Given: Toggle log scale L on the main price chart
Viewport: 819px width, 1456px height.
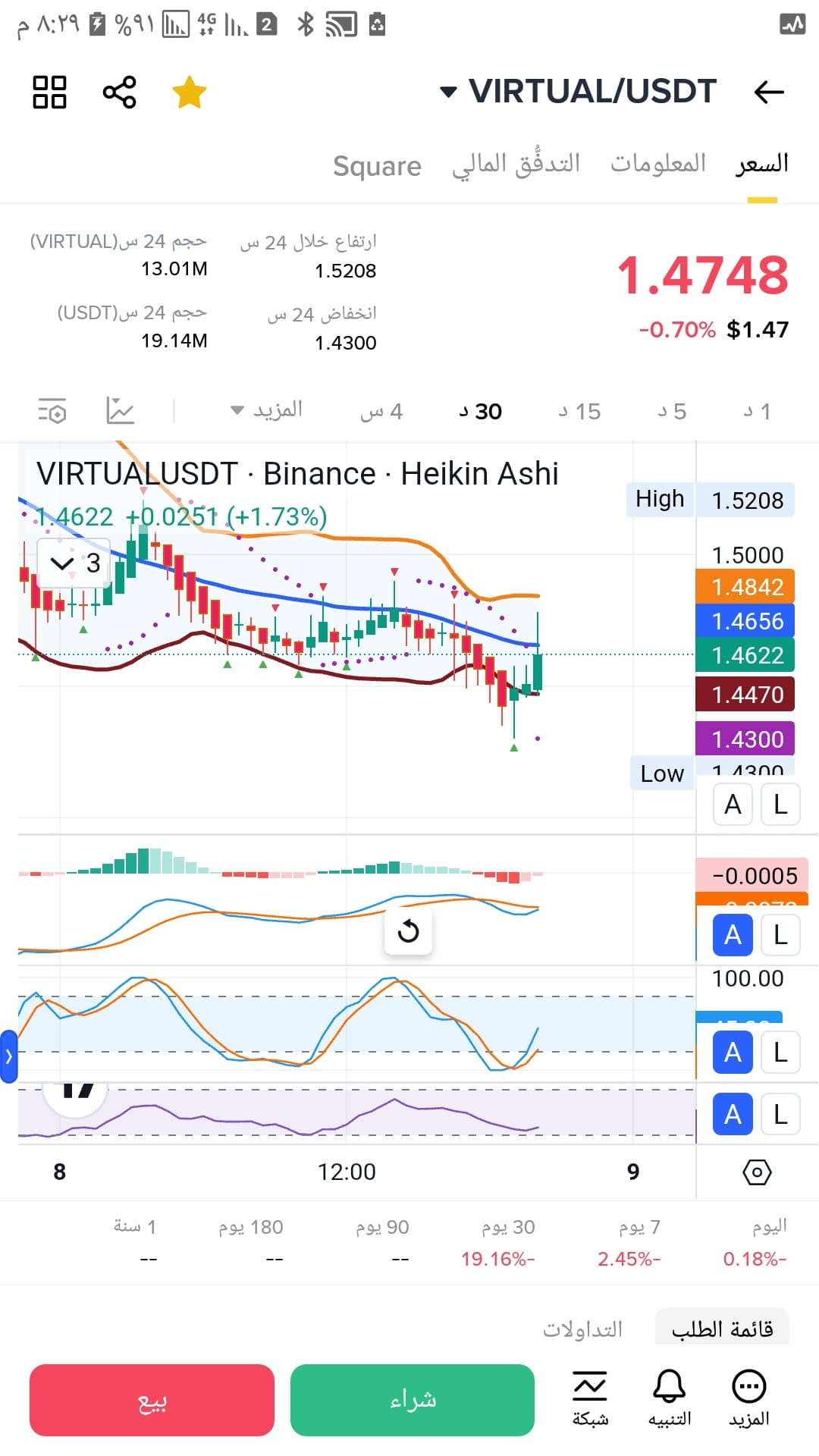Looking at the screenshot, I should 780,805.
